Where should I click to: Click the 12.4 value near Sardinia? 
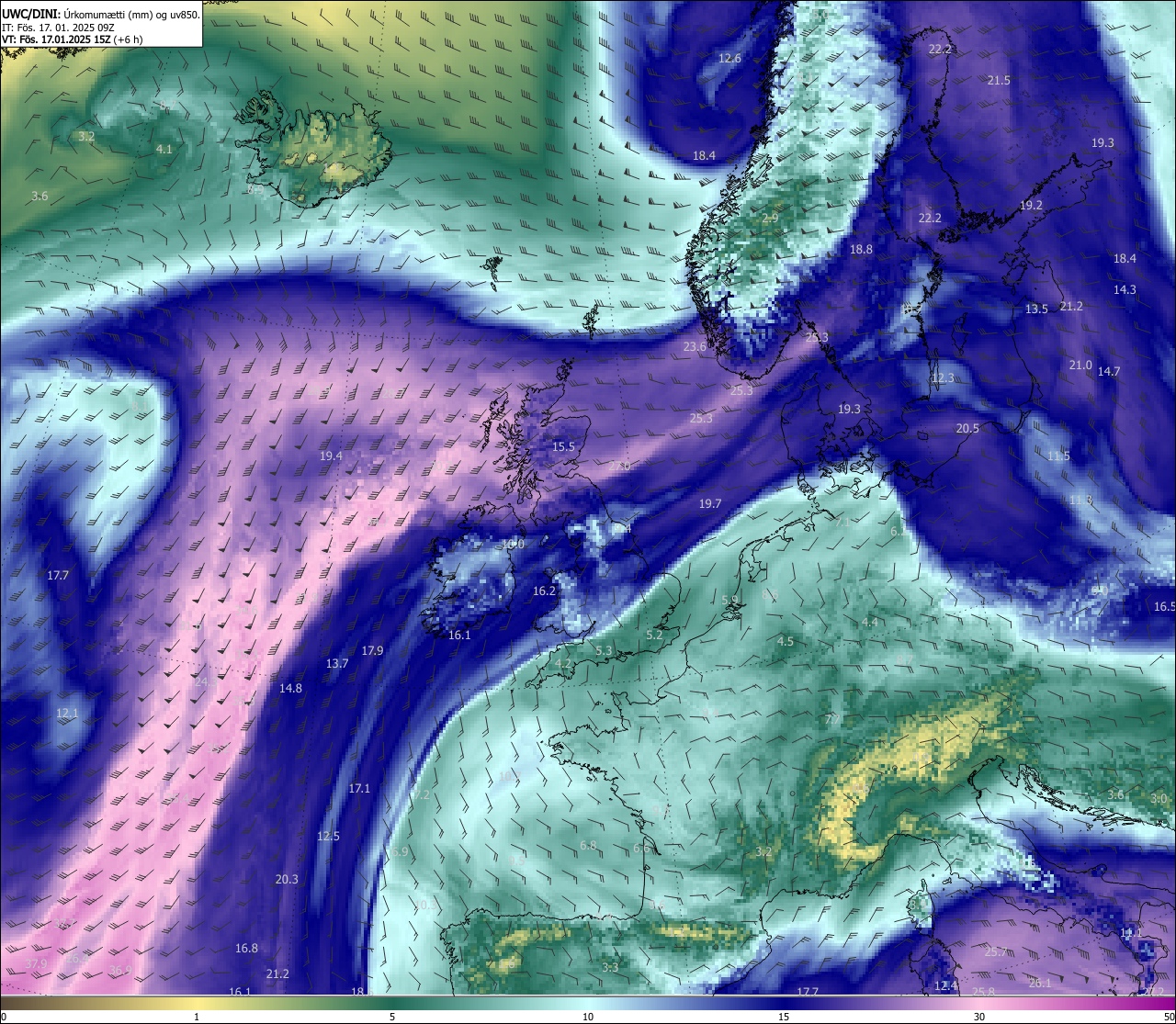tap(945, 985)
